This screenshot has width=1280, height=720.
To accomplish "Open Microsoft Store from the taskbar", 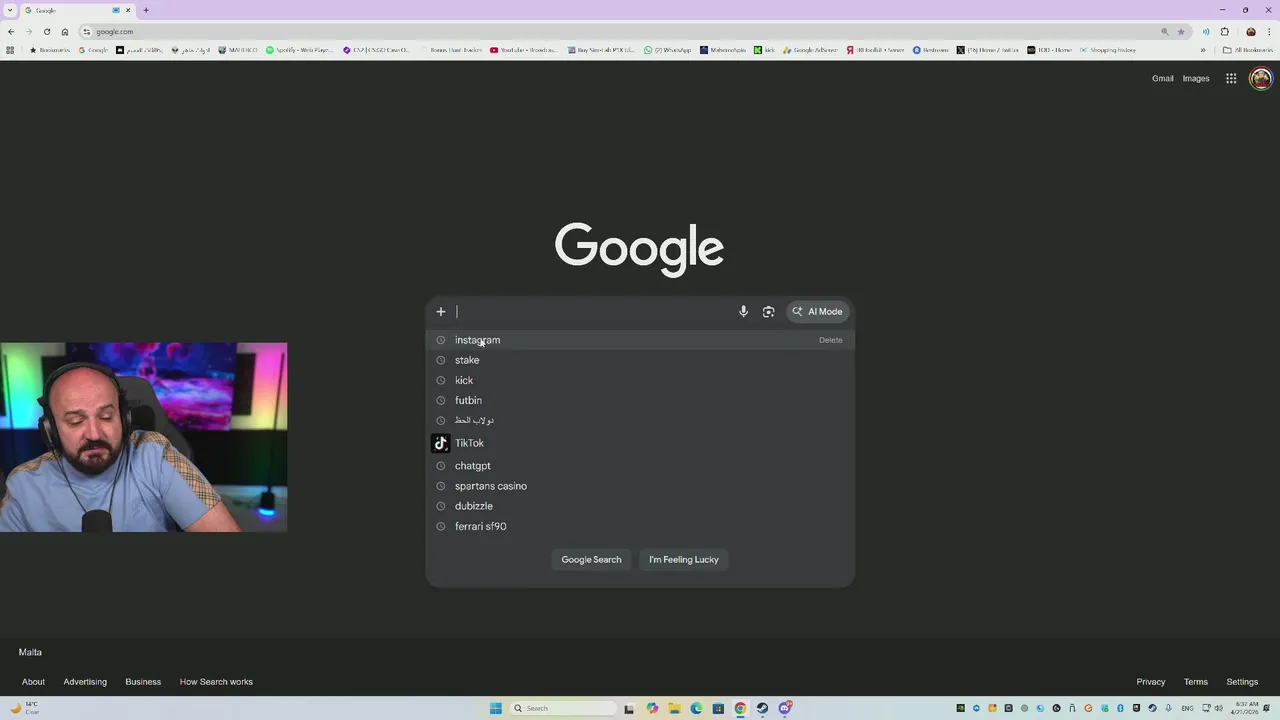I will [x=718, y=708].
